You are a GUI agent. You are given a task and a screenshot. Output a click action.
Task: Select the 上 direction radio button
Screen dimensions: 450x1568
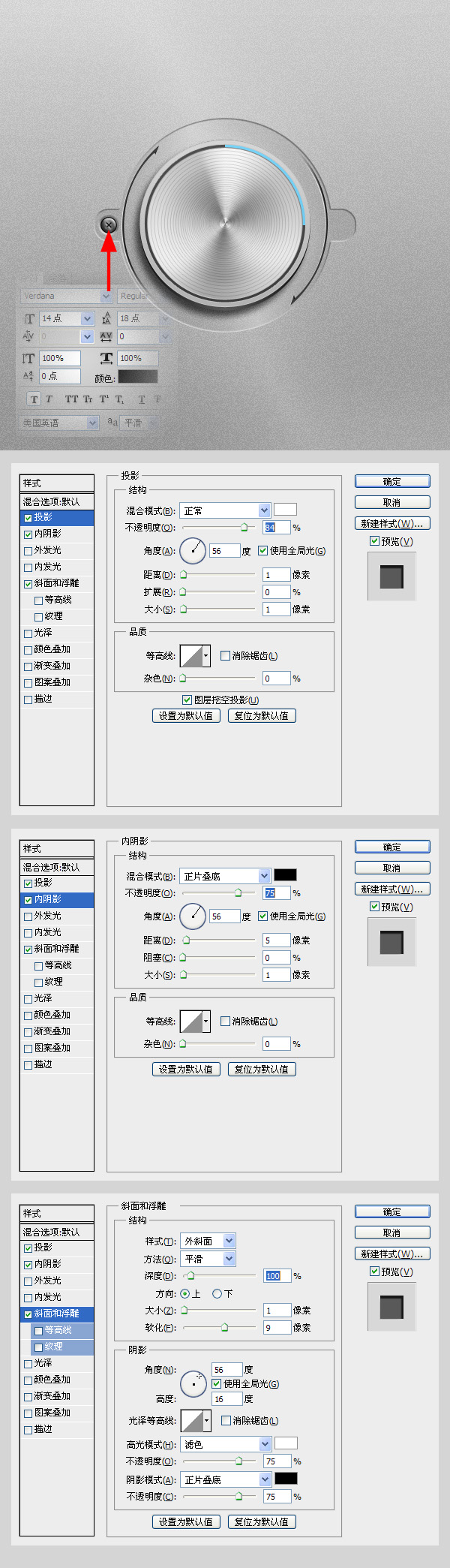[x=185, y=1293]
